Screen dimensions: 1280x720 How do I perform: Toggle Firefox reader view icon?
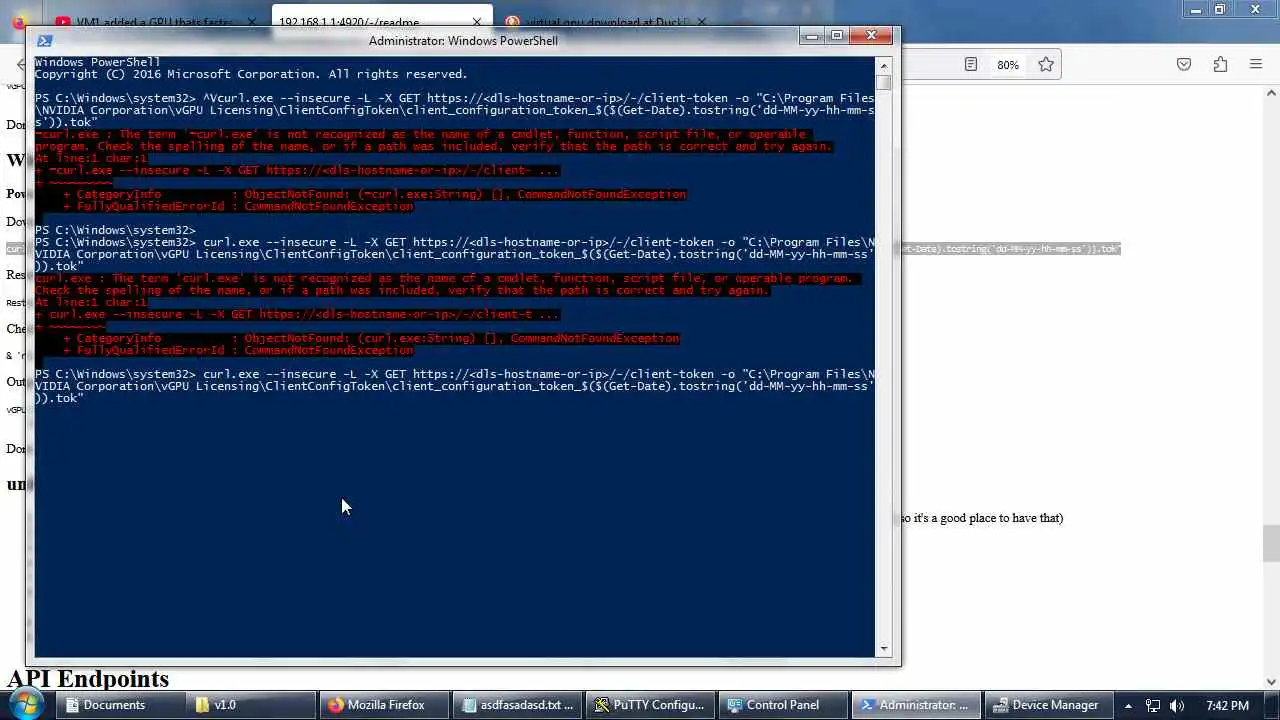click(970, 65)
